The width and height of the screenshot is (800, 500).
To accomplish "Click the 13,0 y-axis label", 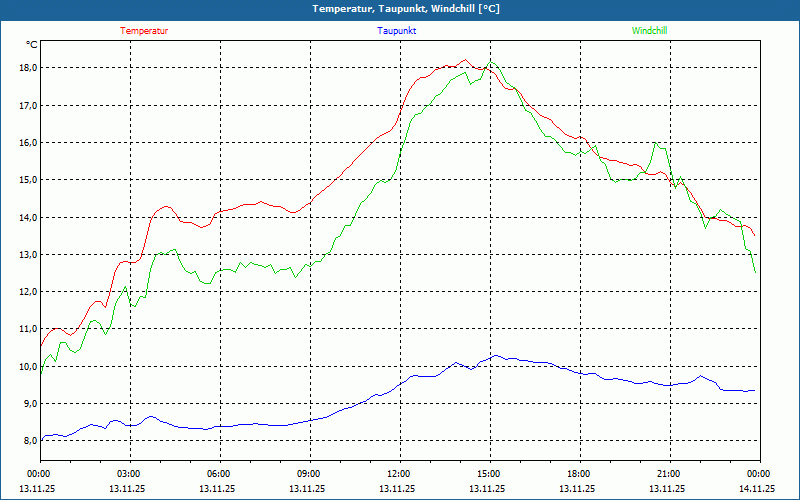I will 27,254.
